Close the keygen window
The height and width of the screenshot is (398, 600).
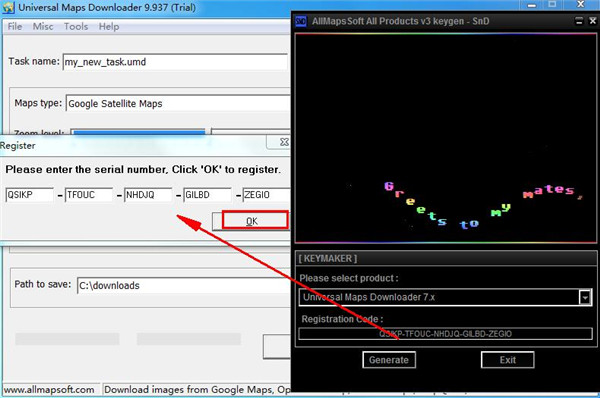click(x=592, y=21)
